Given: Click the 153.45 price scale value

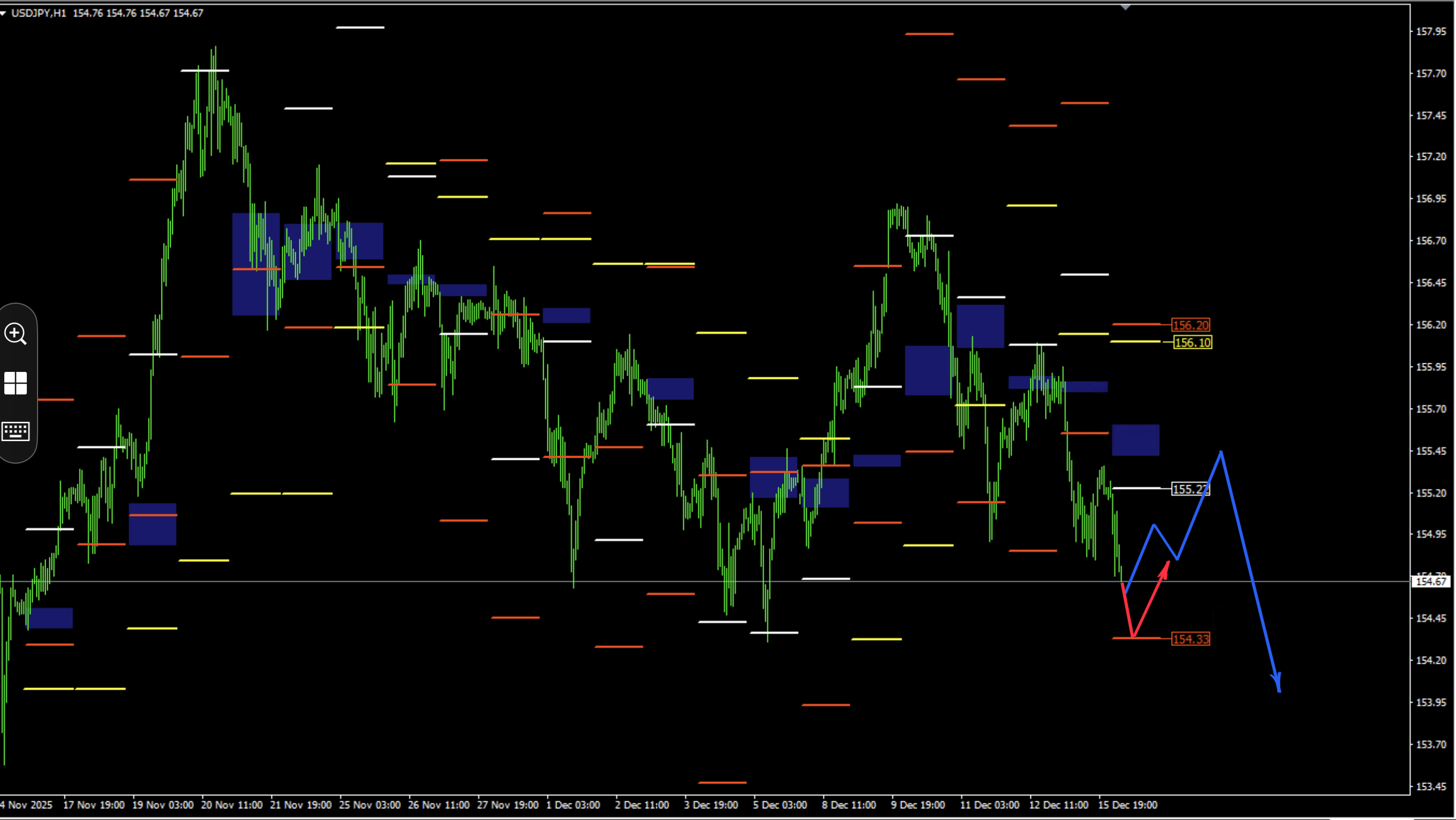Looking at the screenshot, I should [x=1431, y=786].
